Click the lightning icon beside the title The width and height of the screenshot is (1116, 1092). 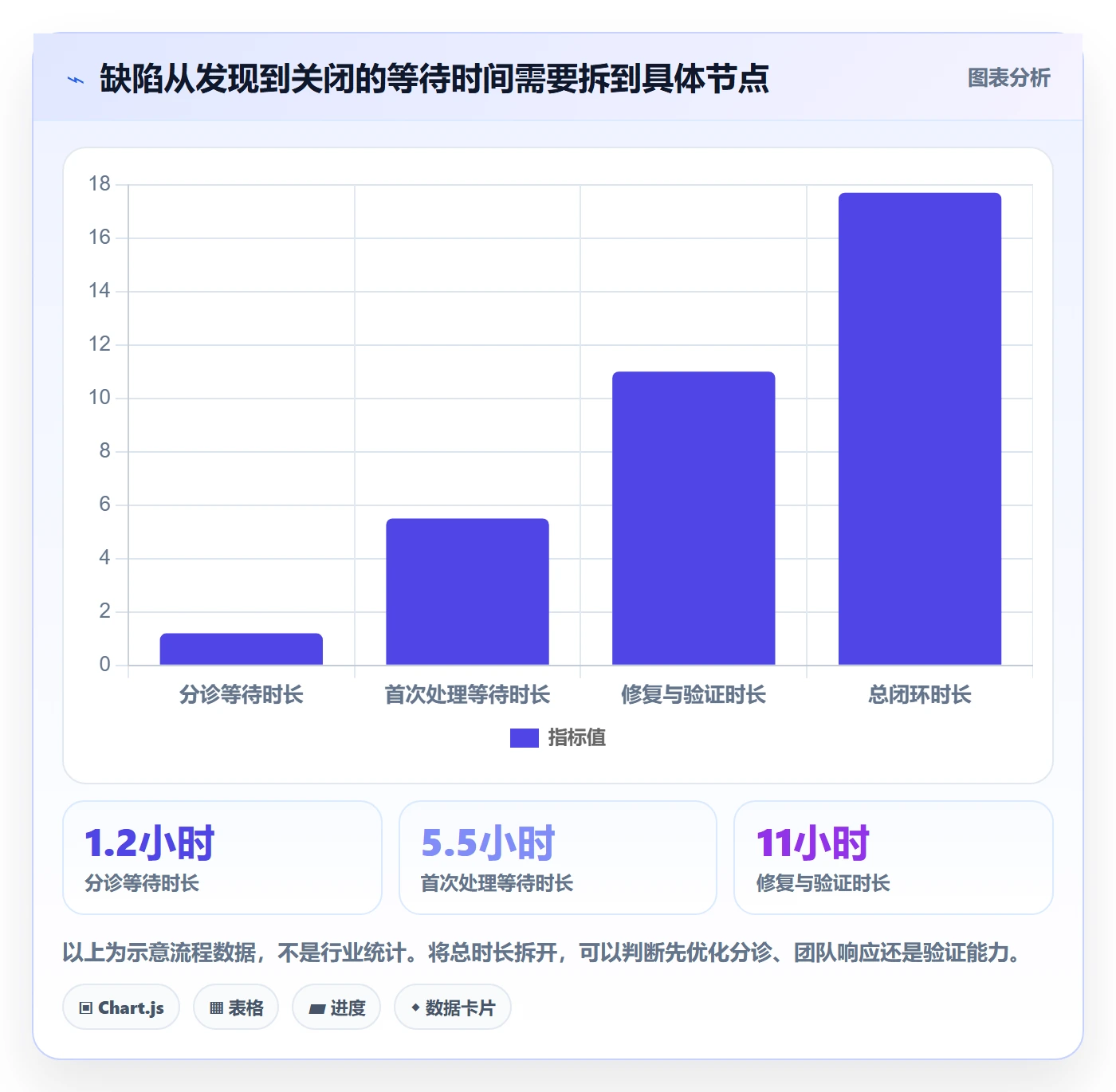[76, 80]
